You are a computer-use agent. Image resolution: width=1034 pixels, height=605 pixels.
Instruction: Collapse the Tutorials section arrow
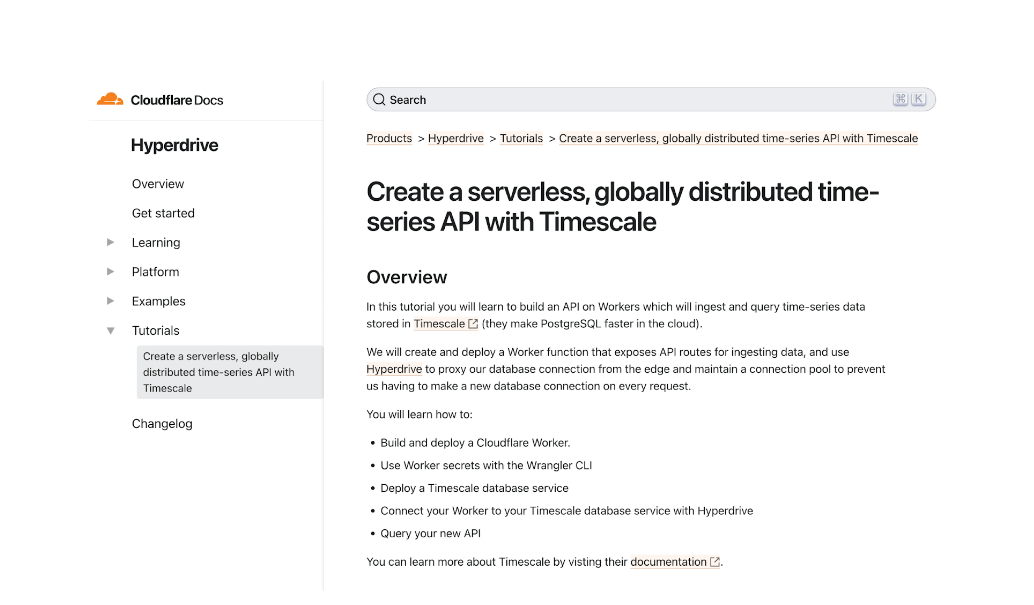pos(110,331)
